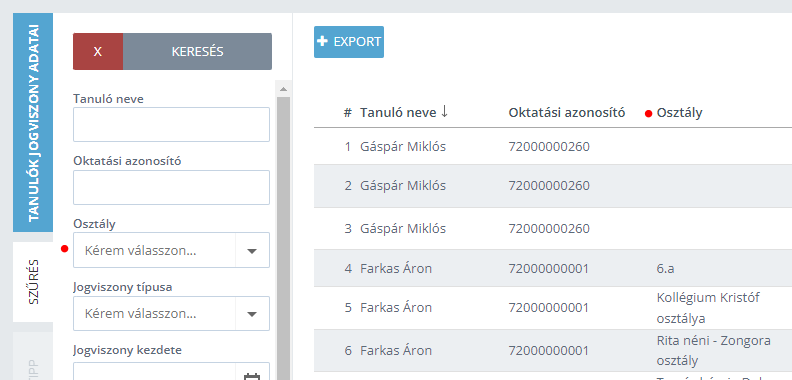Focus the Tanuló neve input field
The image size is (792, 380).
click(171, 124)
